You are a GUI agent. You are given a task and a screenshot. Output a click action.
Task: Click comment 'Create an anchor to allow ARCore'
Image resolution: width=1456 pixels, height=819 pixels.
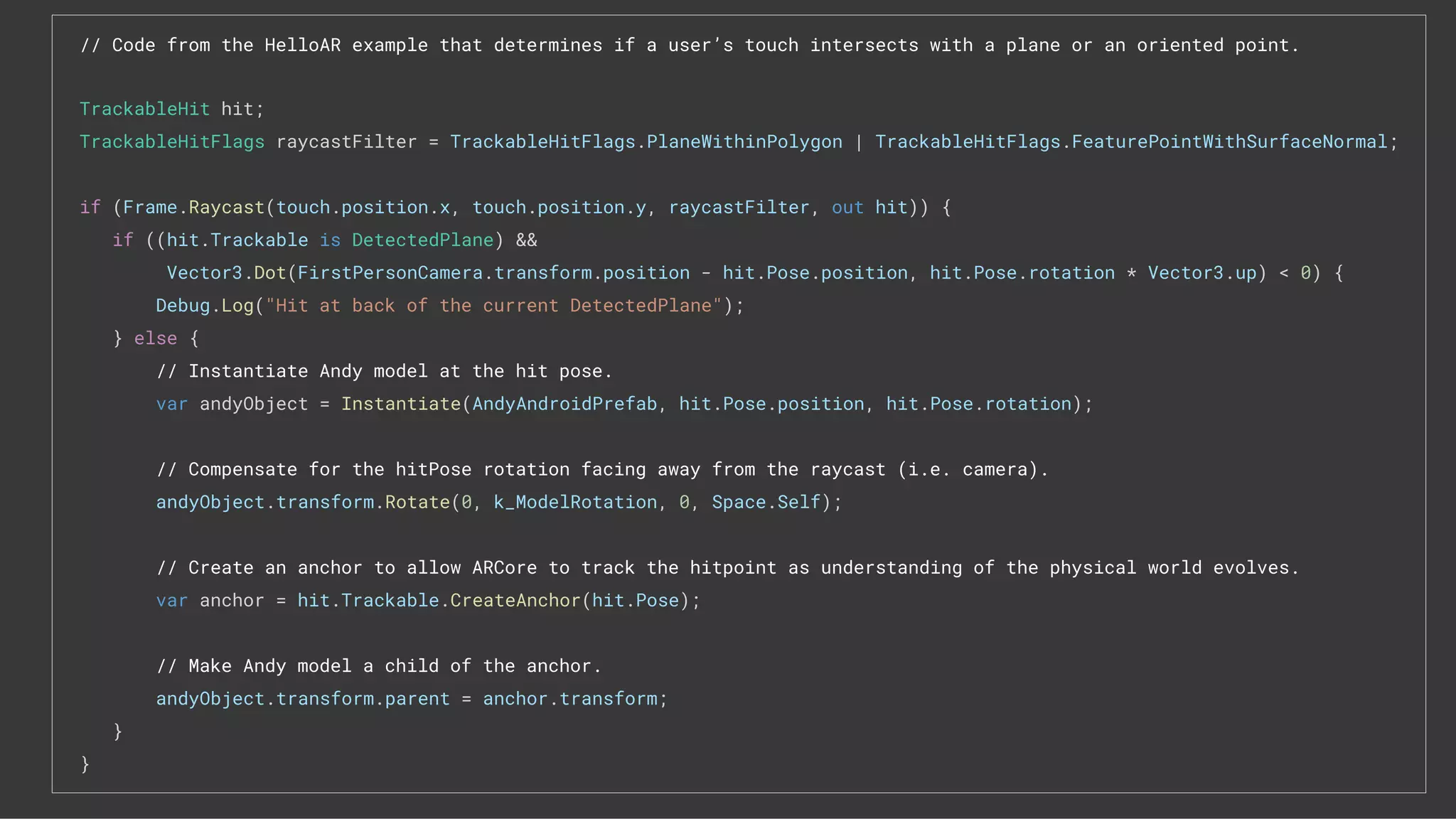(x=727, y=567)
